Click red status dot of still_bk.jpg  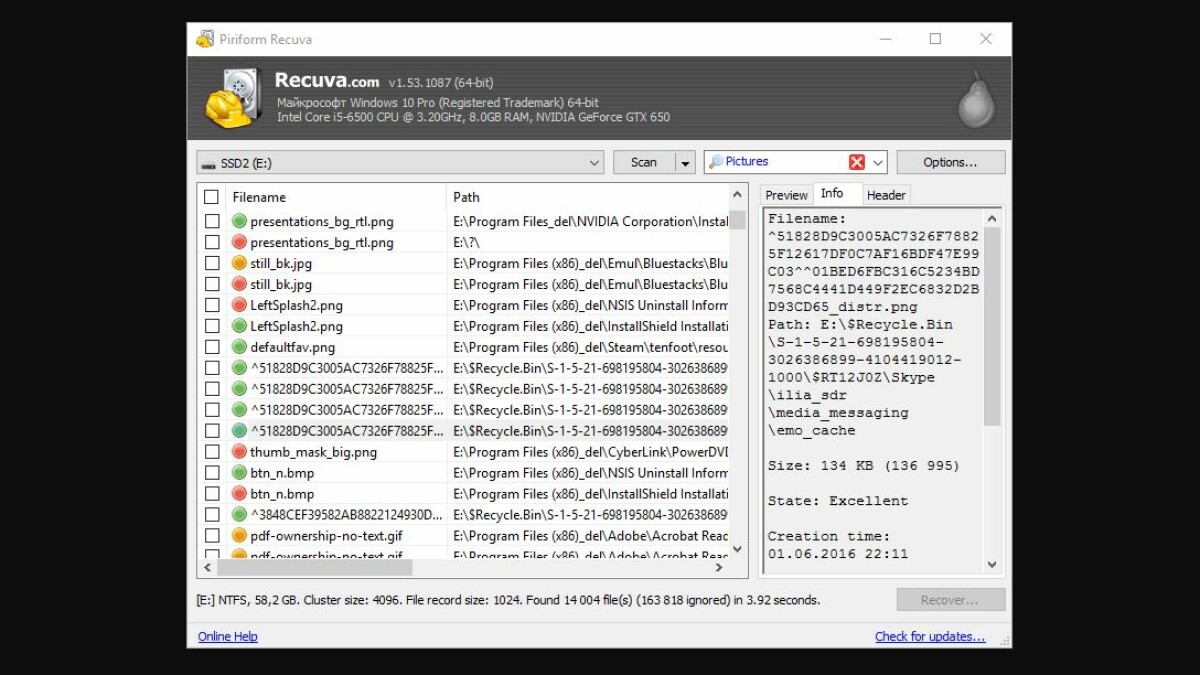pyautogui.click(x=239, y=284)
